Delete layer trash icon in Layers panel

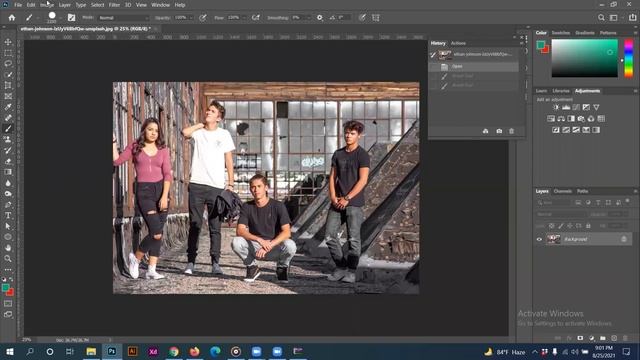(625, 338)
